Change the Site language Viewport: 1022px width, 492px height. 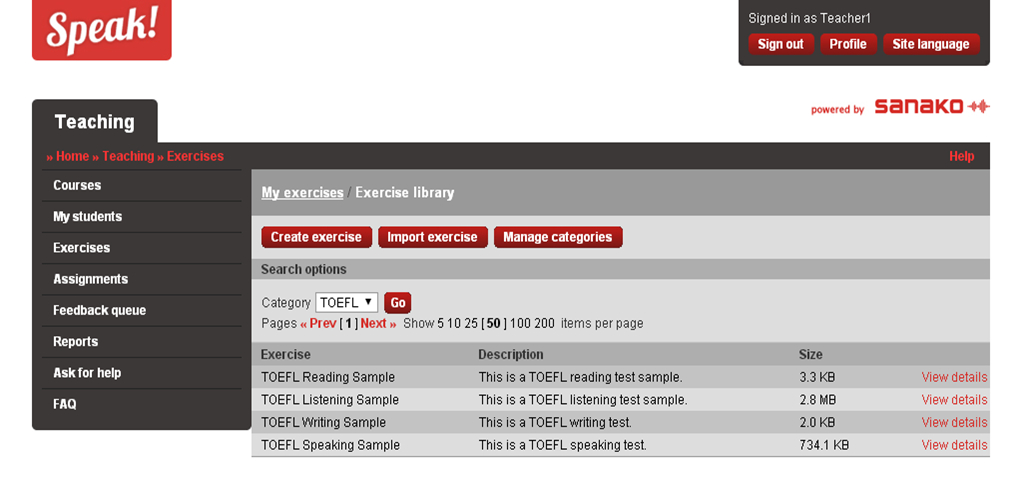(931, 44)
